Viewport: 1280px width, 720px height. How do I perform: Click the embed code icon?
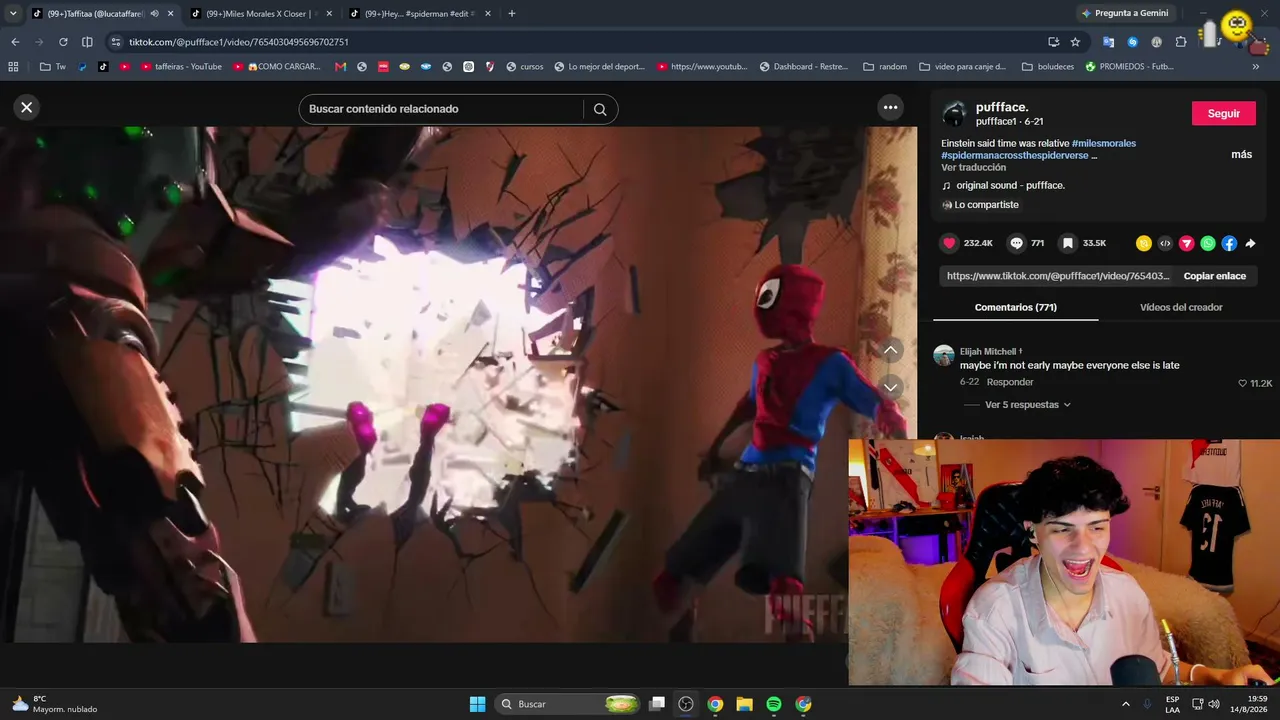pyautogui.click(x=1165, y=243)
